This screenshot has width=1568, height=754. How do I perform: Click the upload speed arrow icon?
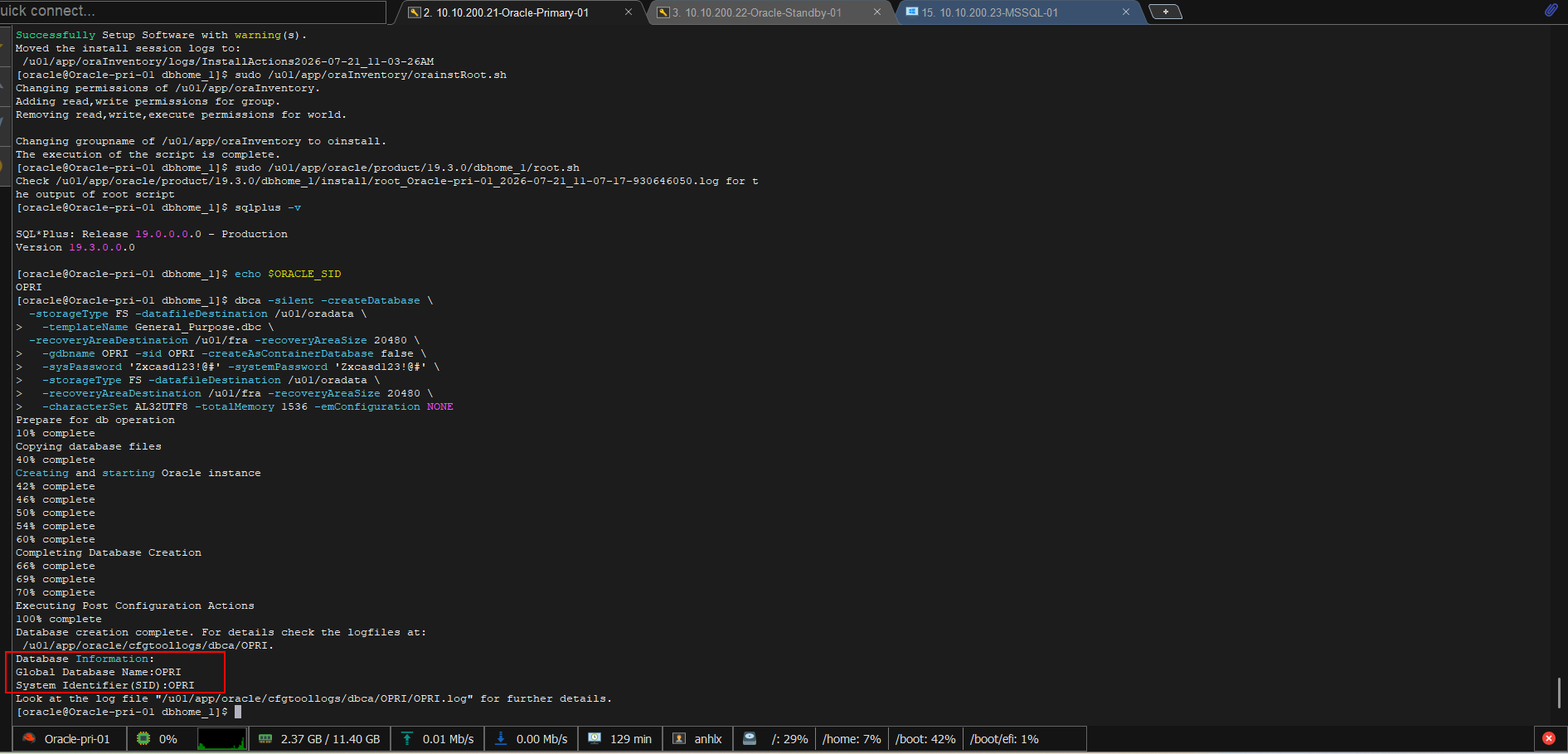(407, 738)
